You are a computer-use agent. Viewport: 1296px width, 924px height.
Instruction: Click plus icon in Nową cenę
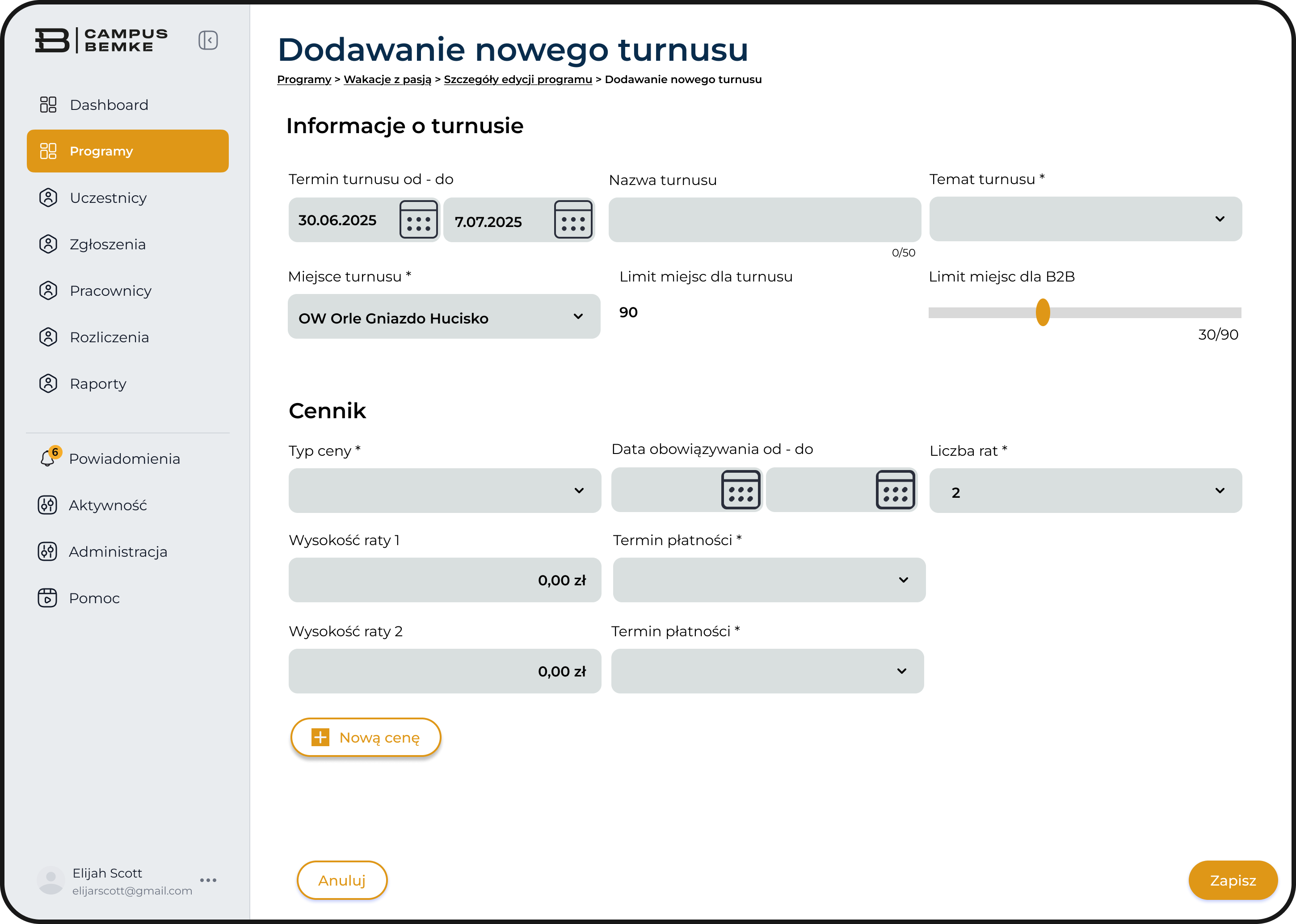point(320,737)
